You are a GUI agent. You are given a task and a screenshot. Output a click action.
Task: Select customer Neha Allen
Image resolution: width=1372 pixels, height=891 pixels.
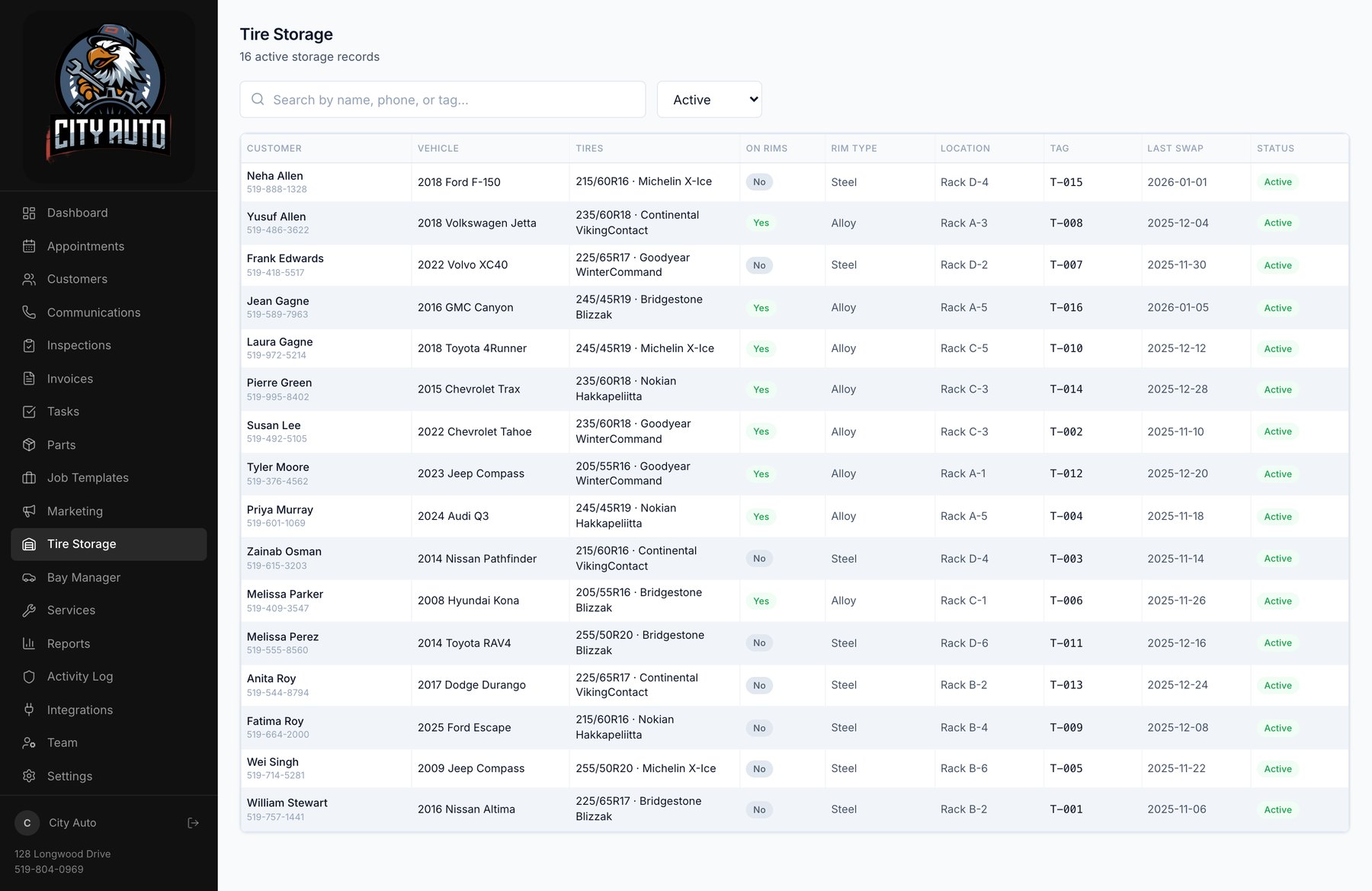click(x=275, y=176)
